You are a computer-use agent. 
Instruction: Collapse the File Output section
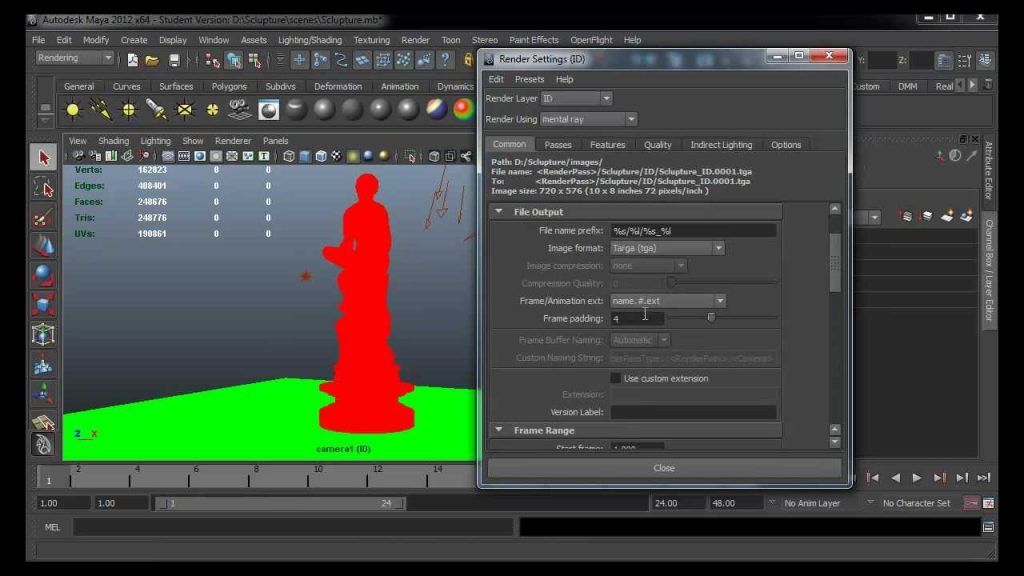[x=498, y=212]
